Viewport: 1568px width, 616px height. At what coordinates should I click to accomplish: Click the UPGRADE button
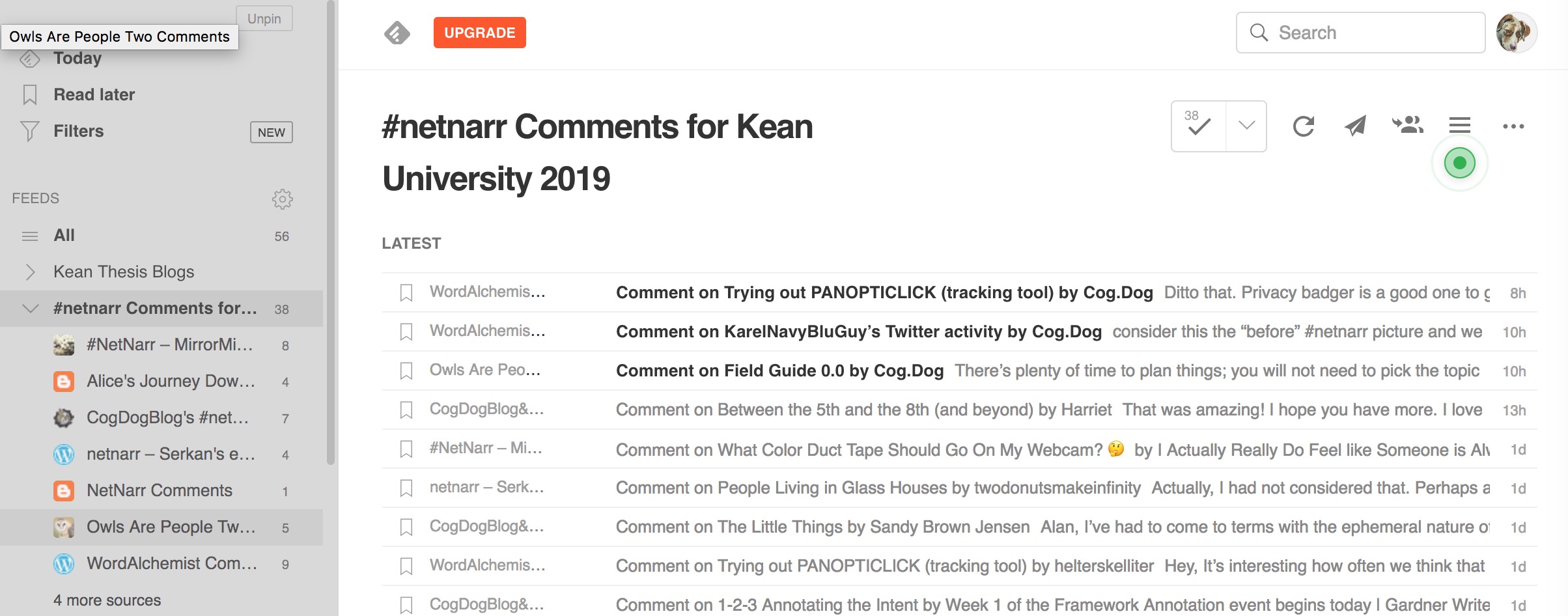pyautogui.click(x=479, y=32)
